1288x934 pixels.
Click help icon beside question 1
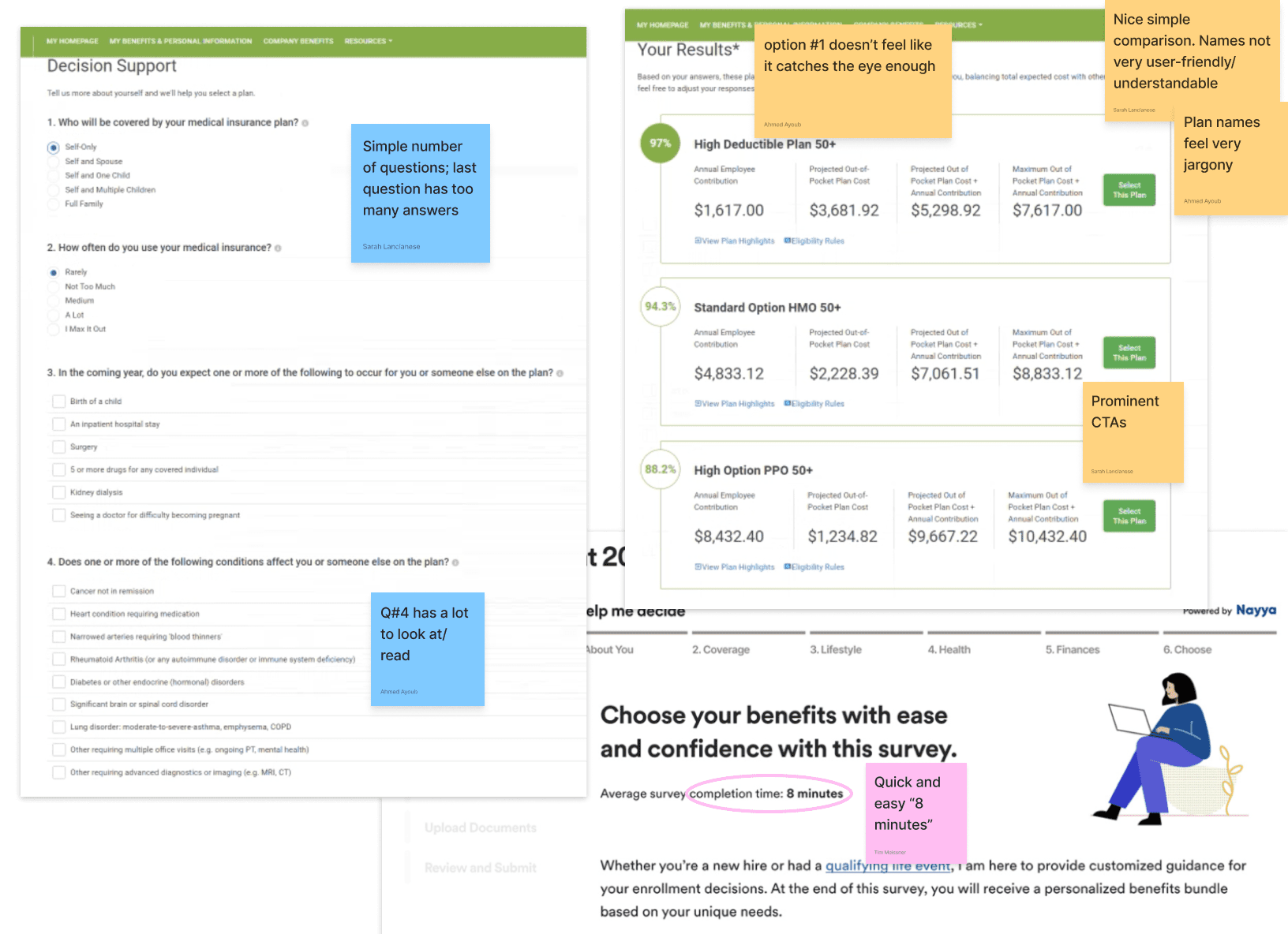(305, 123)
